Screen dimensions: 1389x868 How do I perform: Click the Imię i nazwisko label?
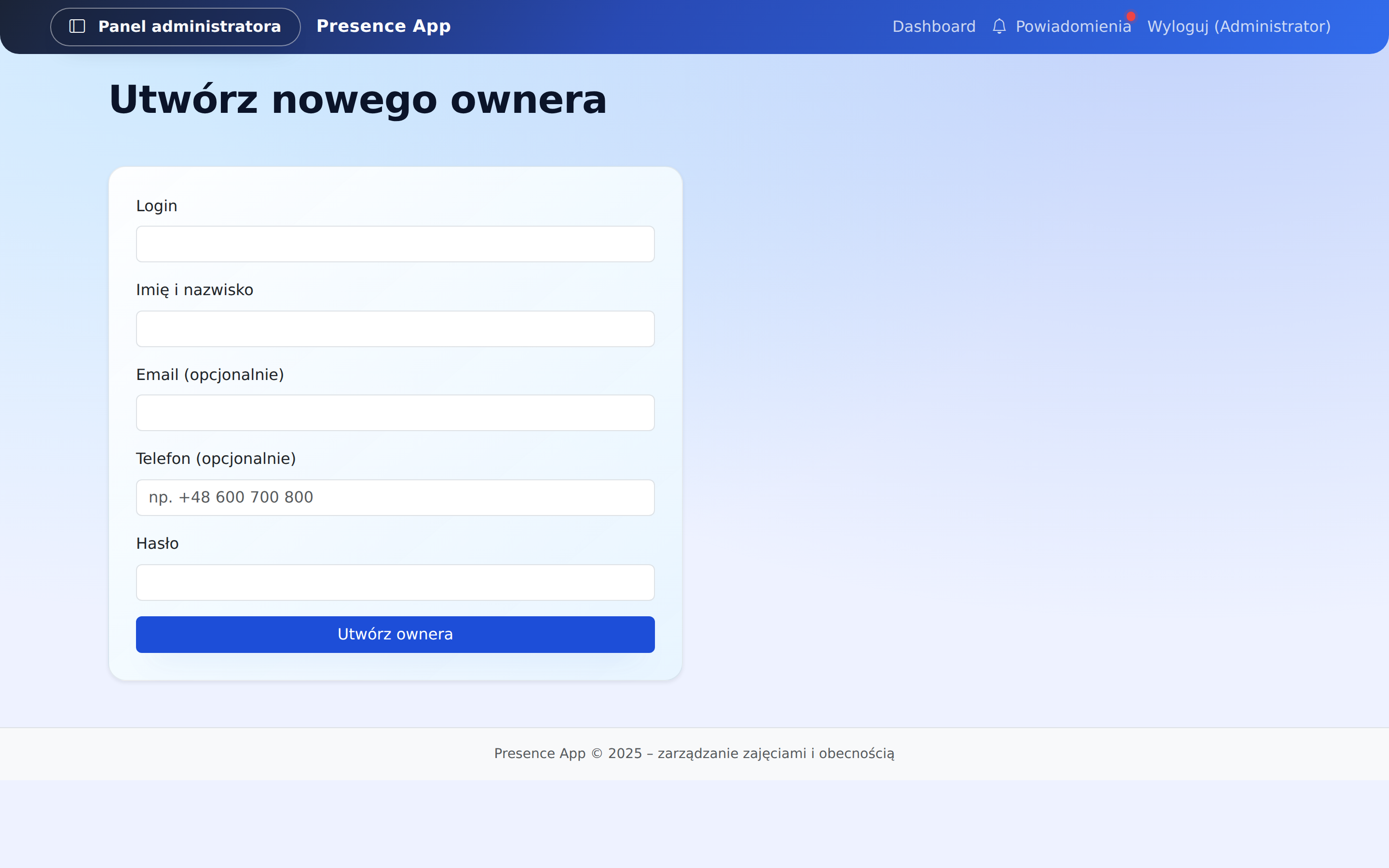coord(194,290)
